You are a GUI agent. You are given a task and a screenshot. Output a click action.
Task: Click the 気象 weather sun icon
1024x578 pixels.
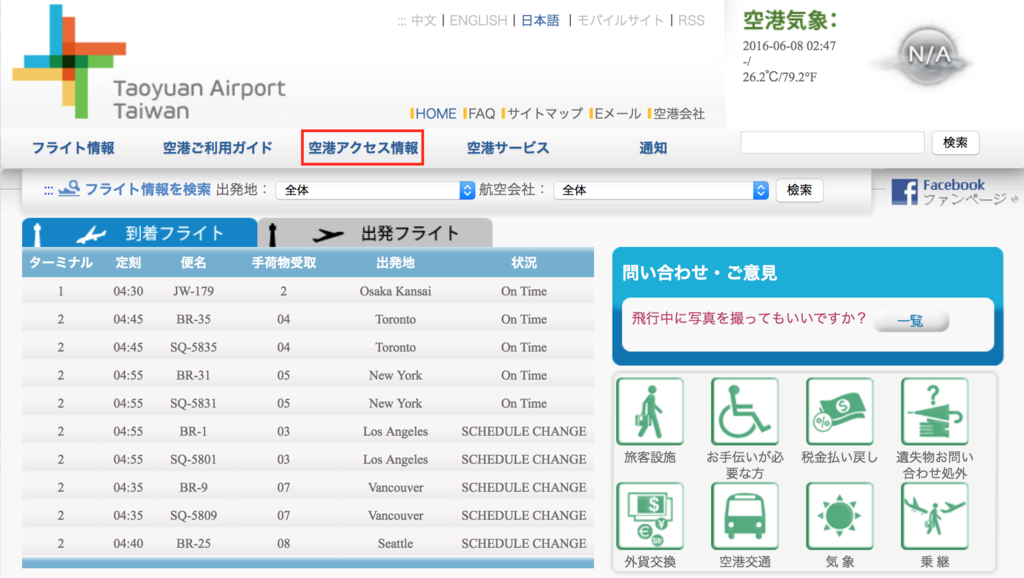tap(839, 516)
